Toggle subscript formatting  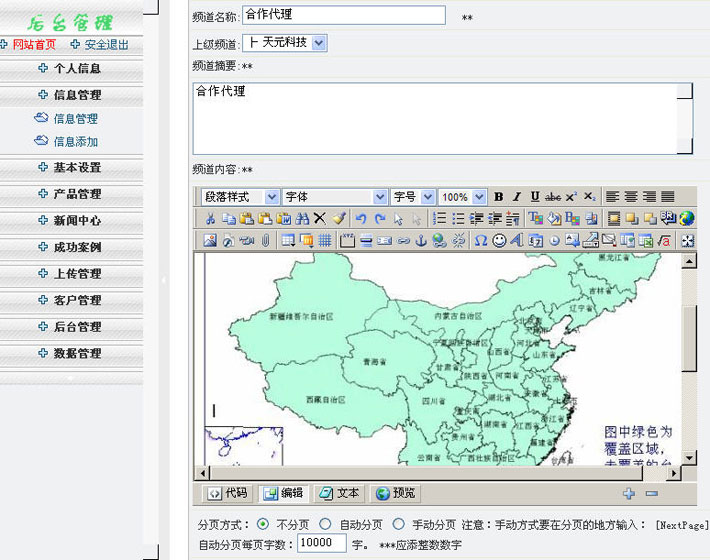[x=590, y=196]
